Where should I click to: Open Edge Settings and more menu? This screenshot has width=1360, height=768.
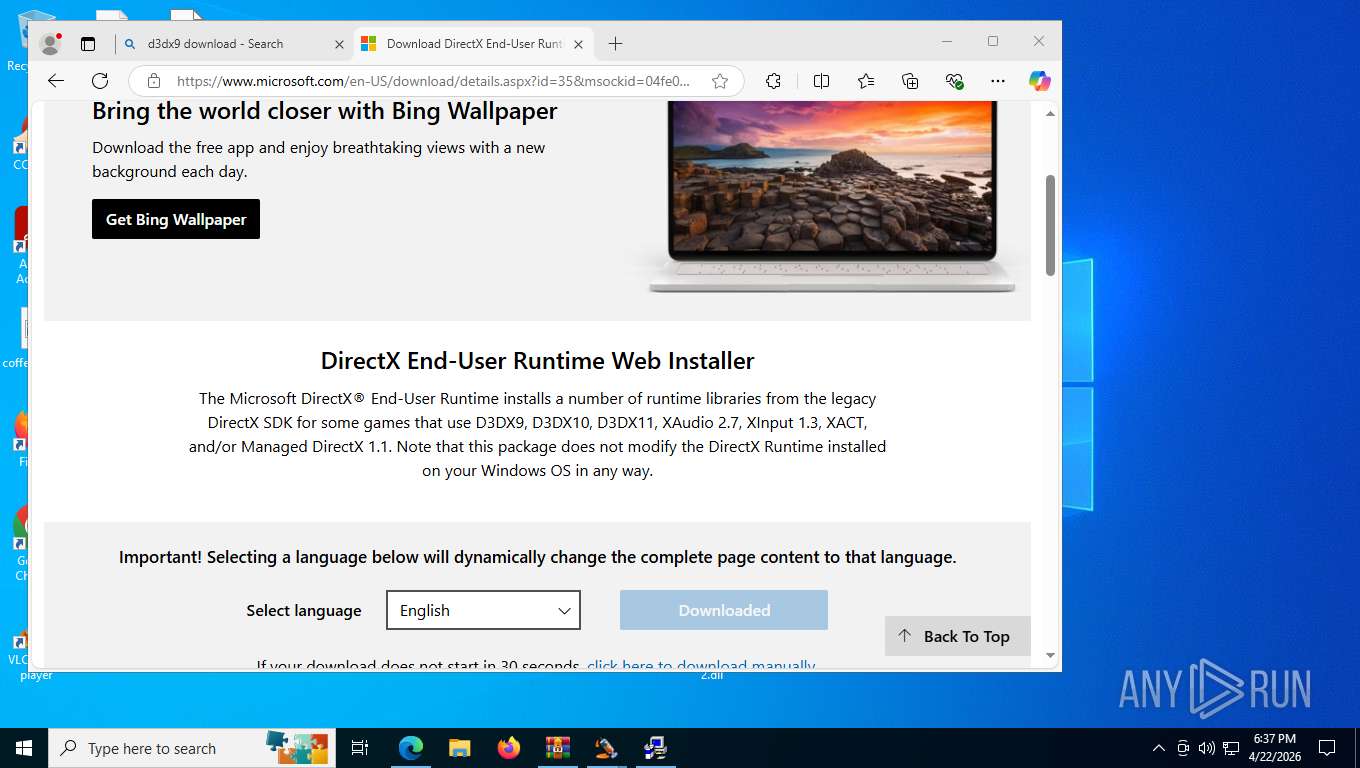[x=998, y=81]
